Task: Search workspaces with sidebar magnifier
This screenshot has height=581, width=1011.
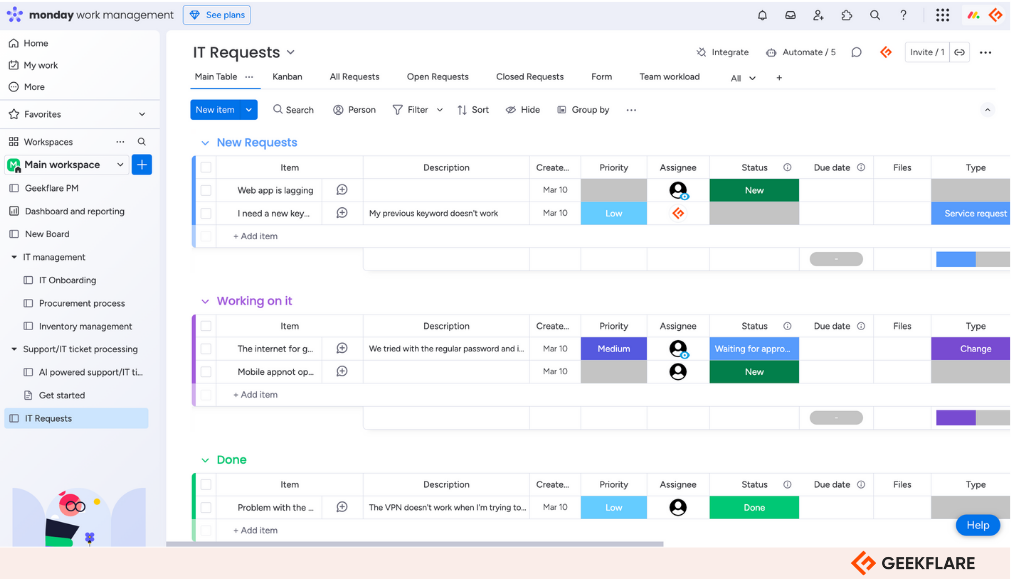Action: tap(142, 142)
